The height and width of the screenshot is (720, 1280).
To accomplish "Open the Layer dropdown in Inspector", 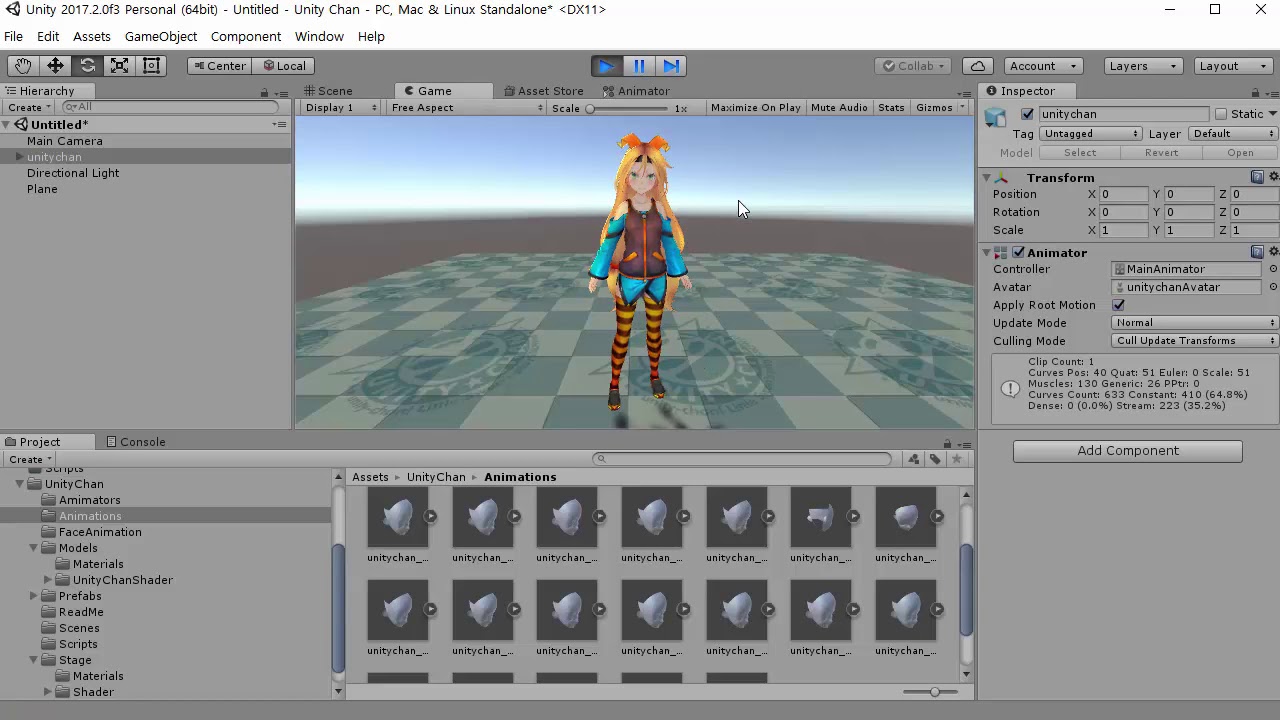I will [1233, 134].
